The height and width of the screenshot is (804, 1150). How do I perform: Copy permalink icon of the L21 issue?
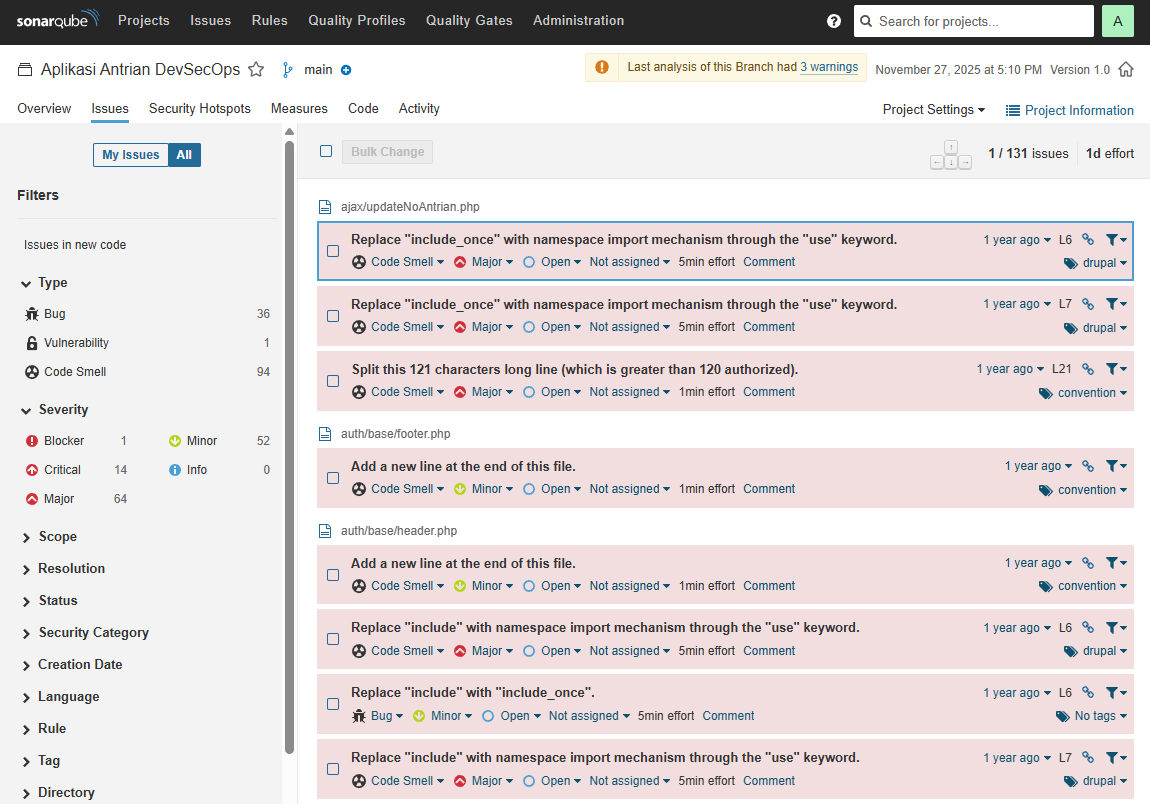point(1088,369)
